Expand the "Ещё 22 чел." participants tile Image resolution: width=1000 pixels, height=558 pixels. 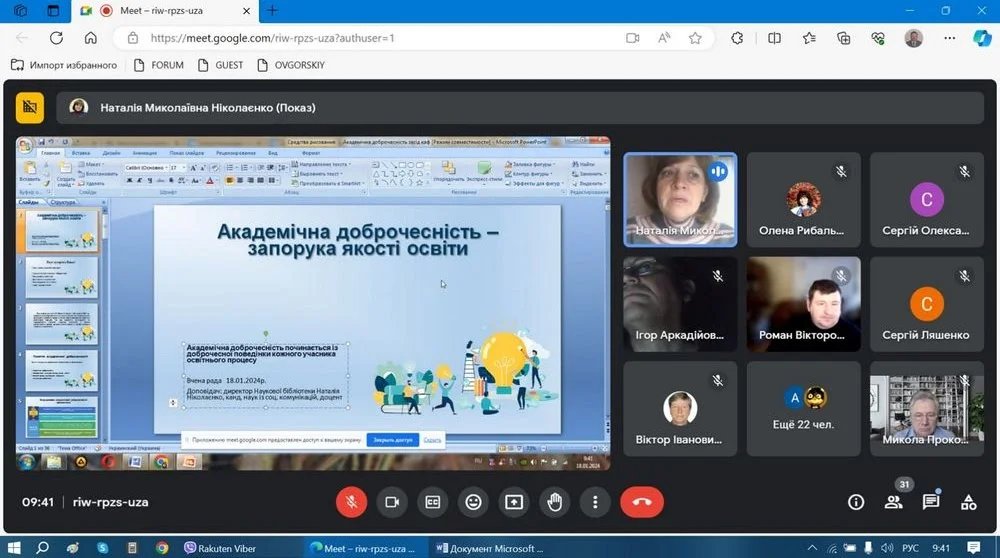pos(803,408)
